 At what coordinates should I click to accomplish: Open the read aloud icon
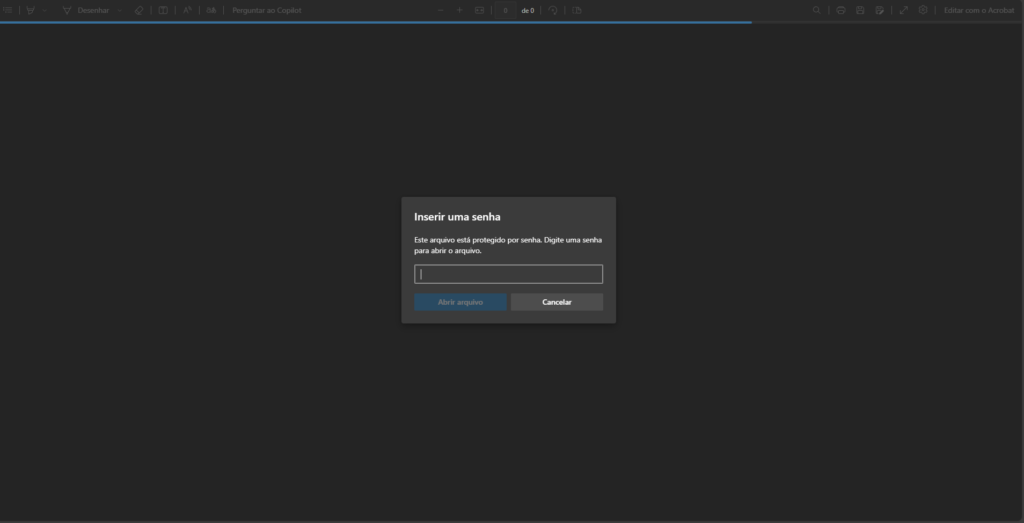[187, 10]
